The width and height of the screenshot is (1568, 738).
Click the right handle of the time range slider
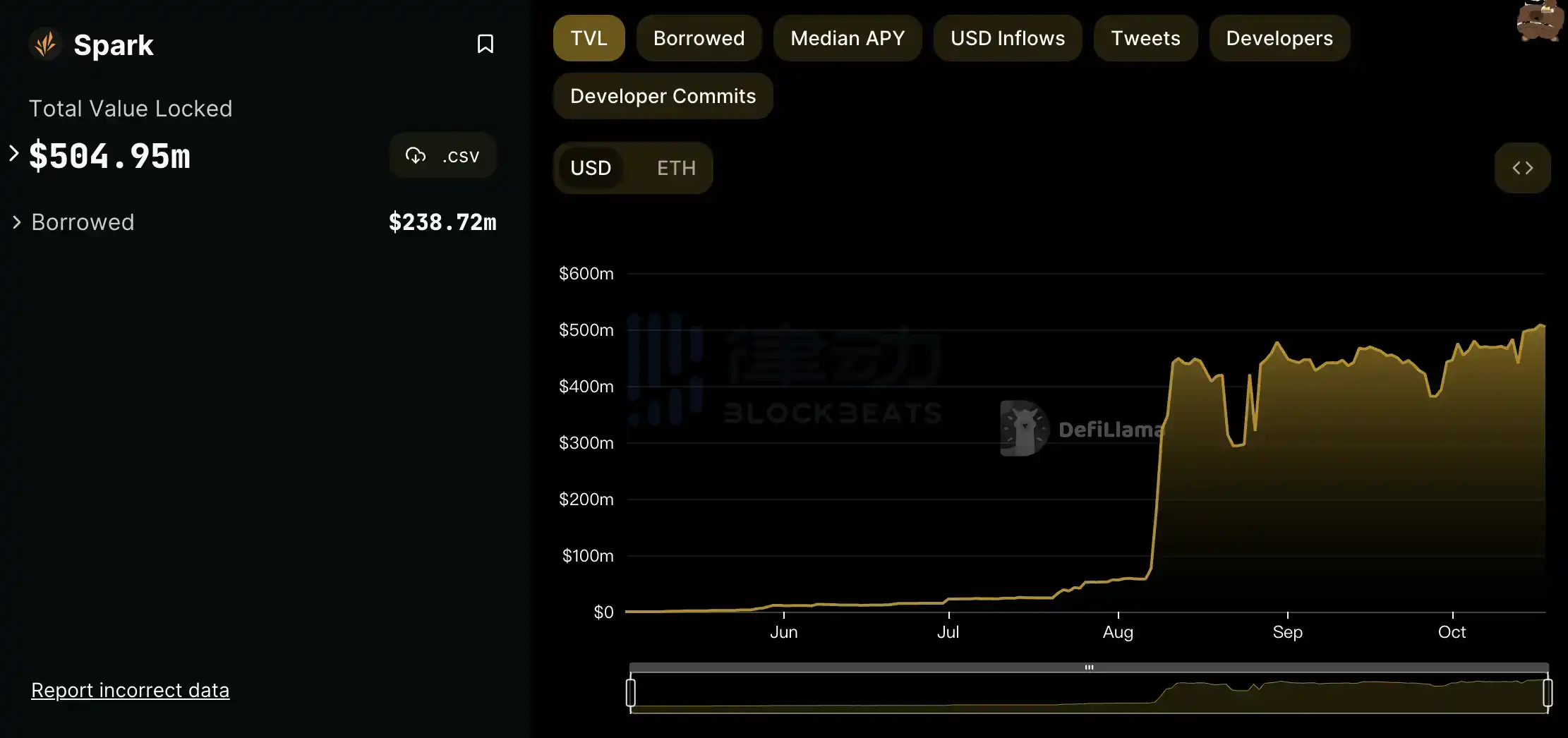[x=1548, y=692]
